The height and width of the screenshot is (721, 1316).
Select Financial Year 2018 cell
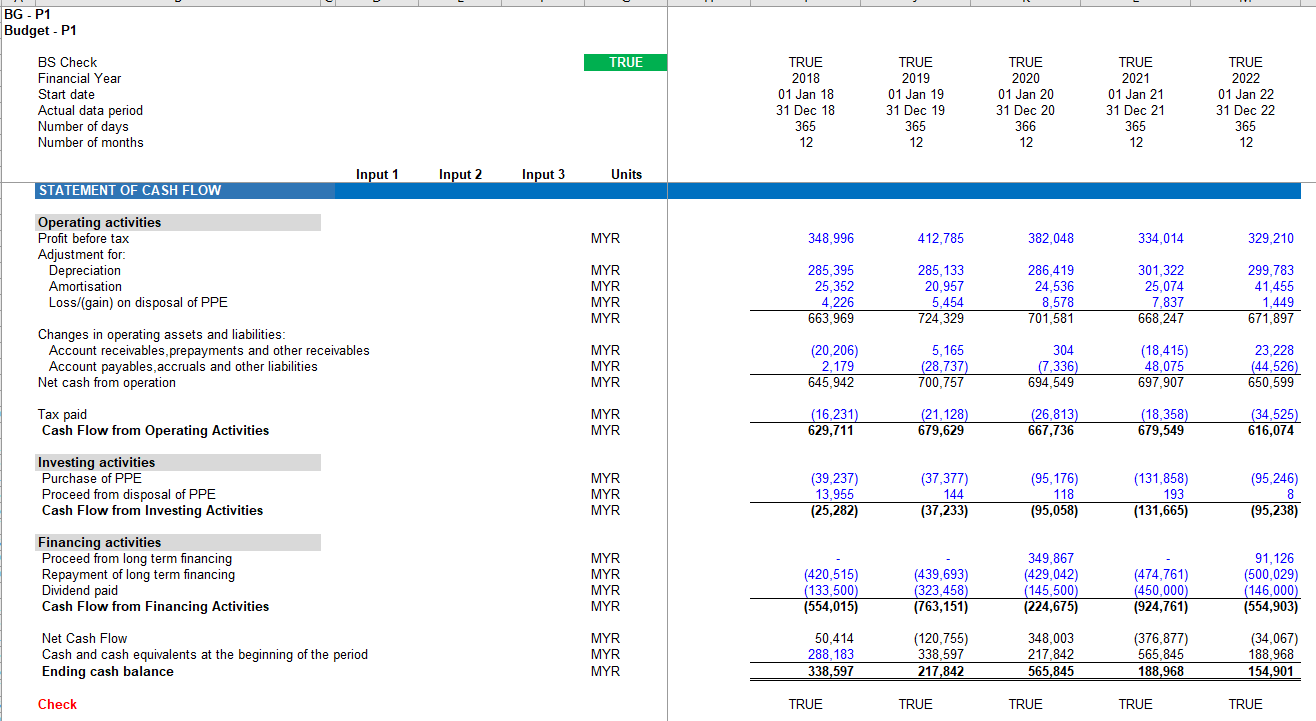[x=806, y=78]
